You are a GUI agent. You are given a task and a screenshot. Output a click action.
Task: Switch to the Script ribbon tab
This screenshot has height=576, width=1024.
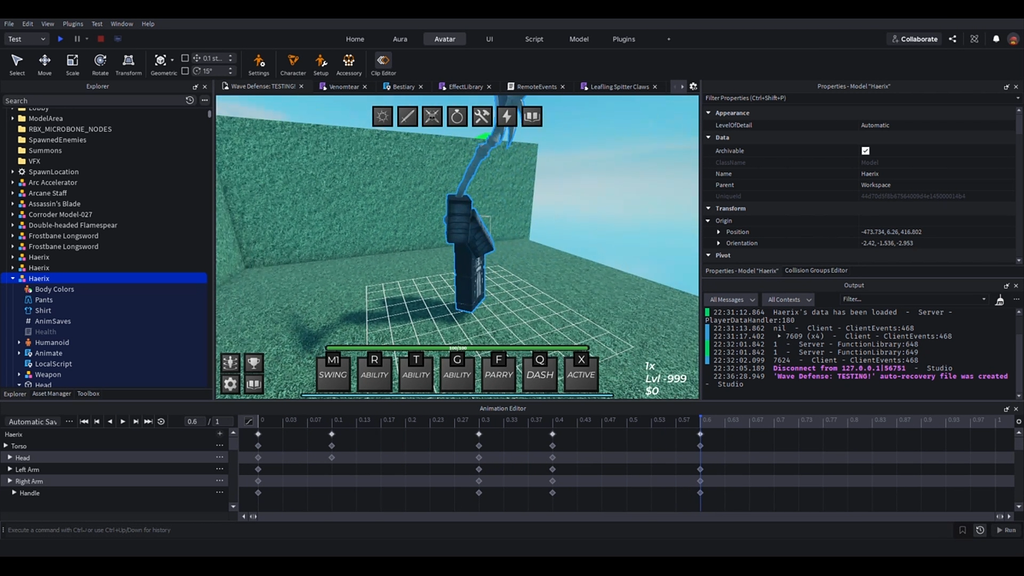534,39
